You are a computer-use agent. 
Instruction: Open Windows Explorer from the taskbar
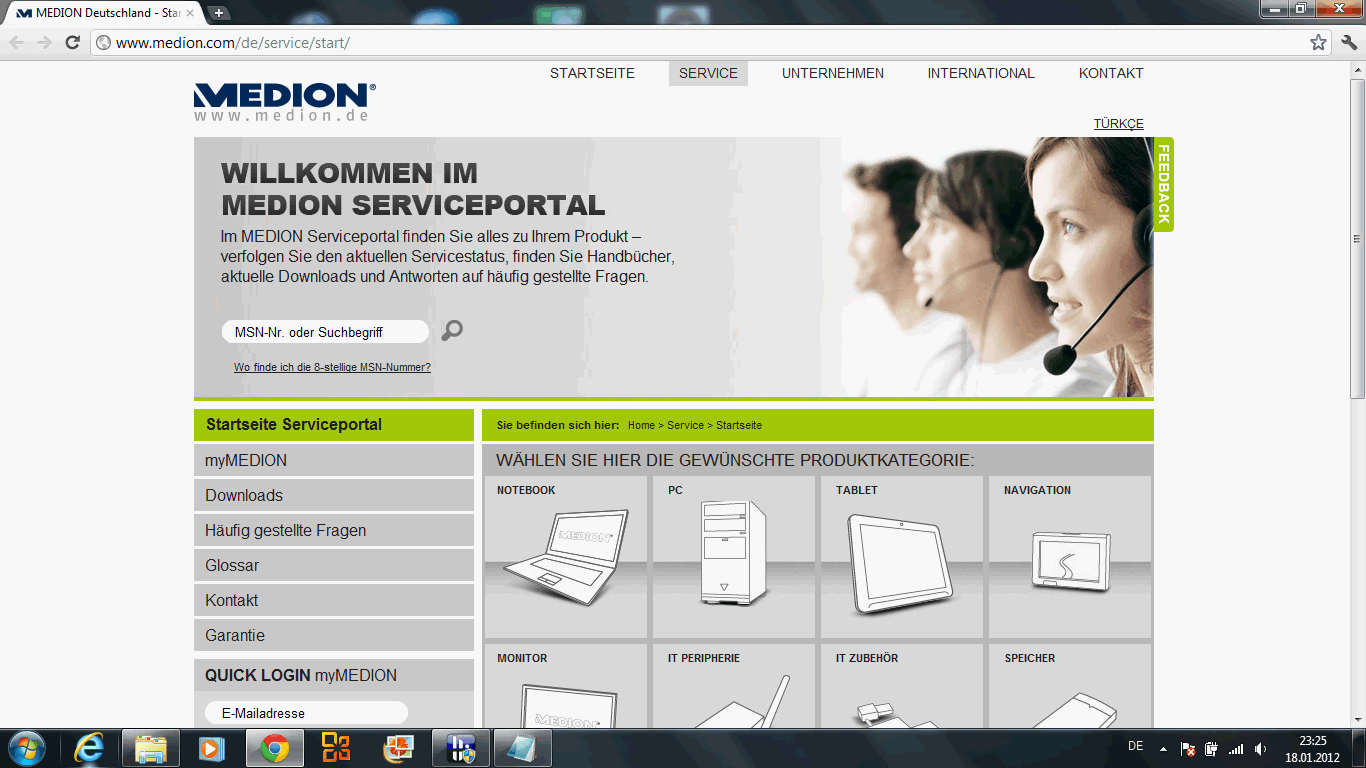151,748
